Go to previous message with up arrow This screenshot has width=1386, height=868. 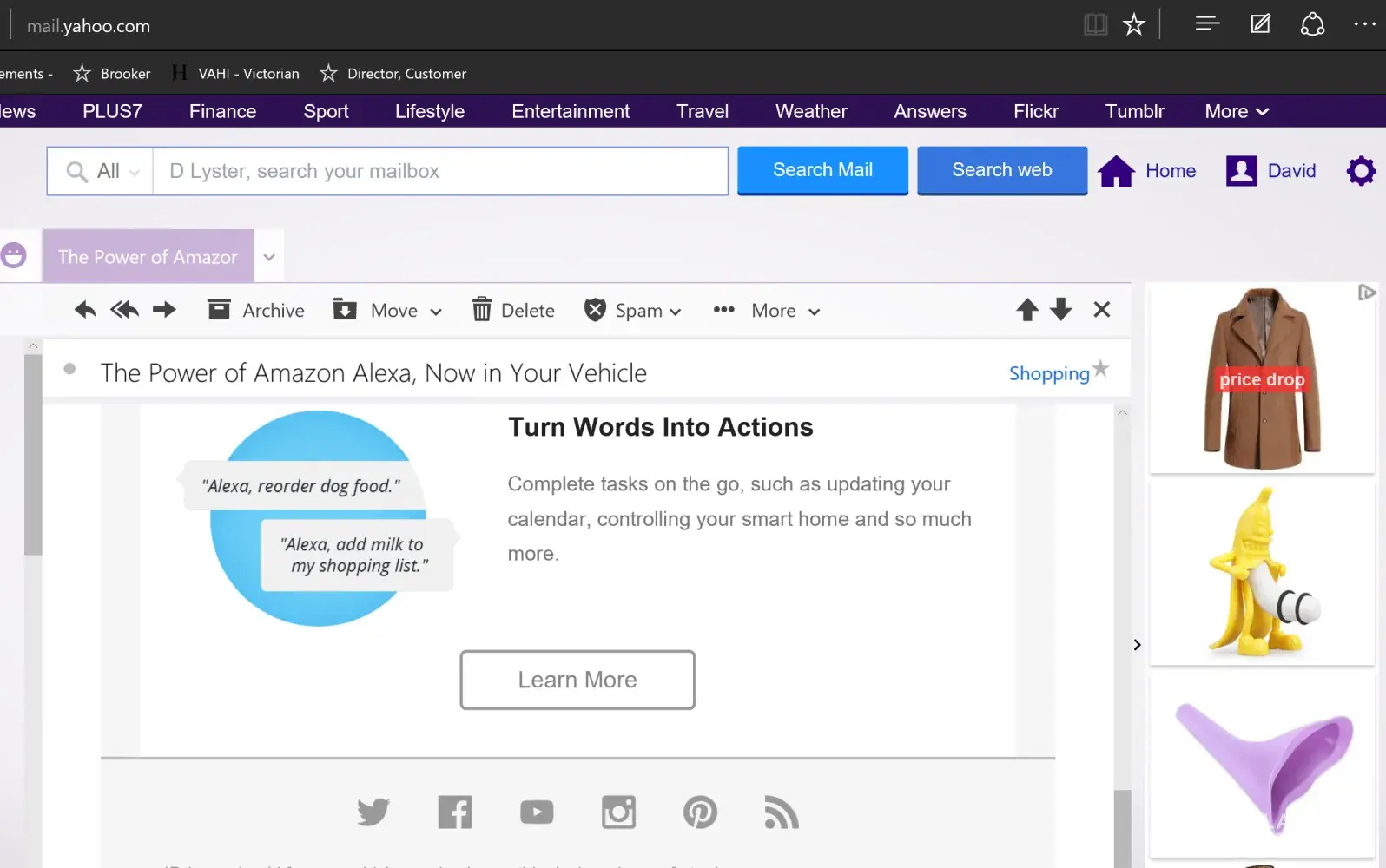[x=1027, y=310]
